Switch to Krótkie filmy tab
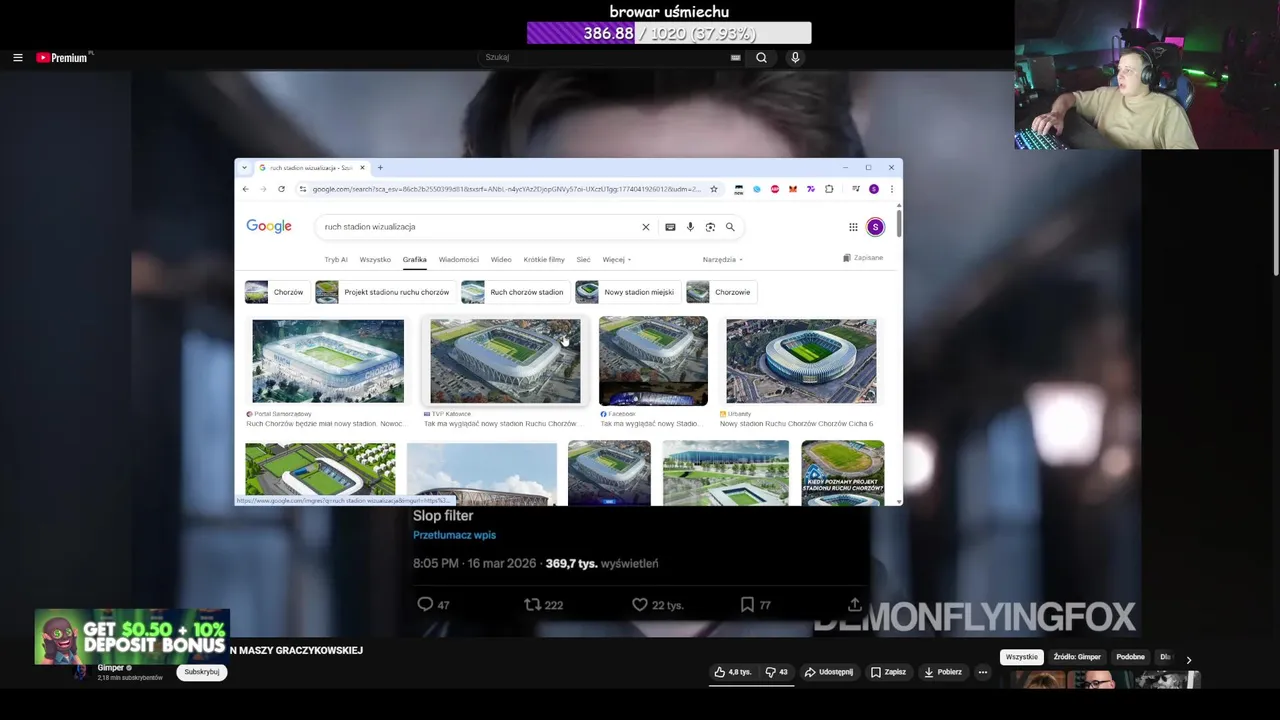This screenshot has height=720, width=1280. [x=544, y=259]
